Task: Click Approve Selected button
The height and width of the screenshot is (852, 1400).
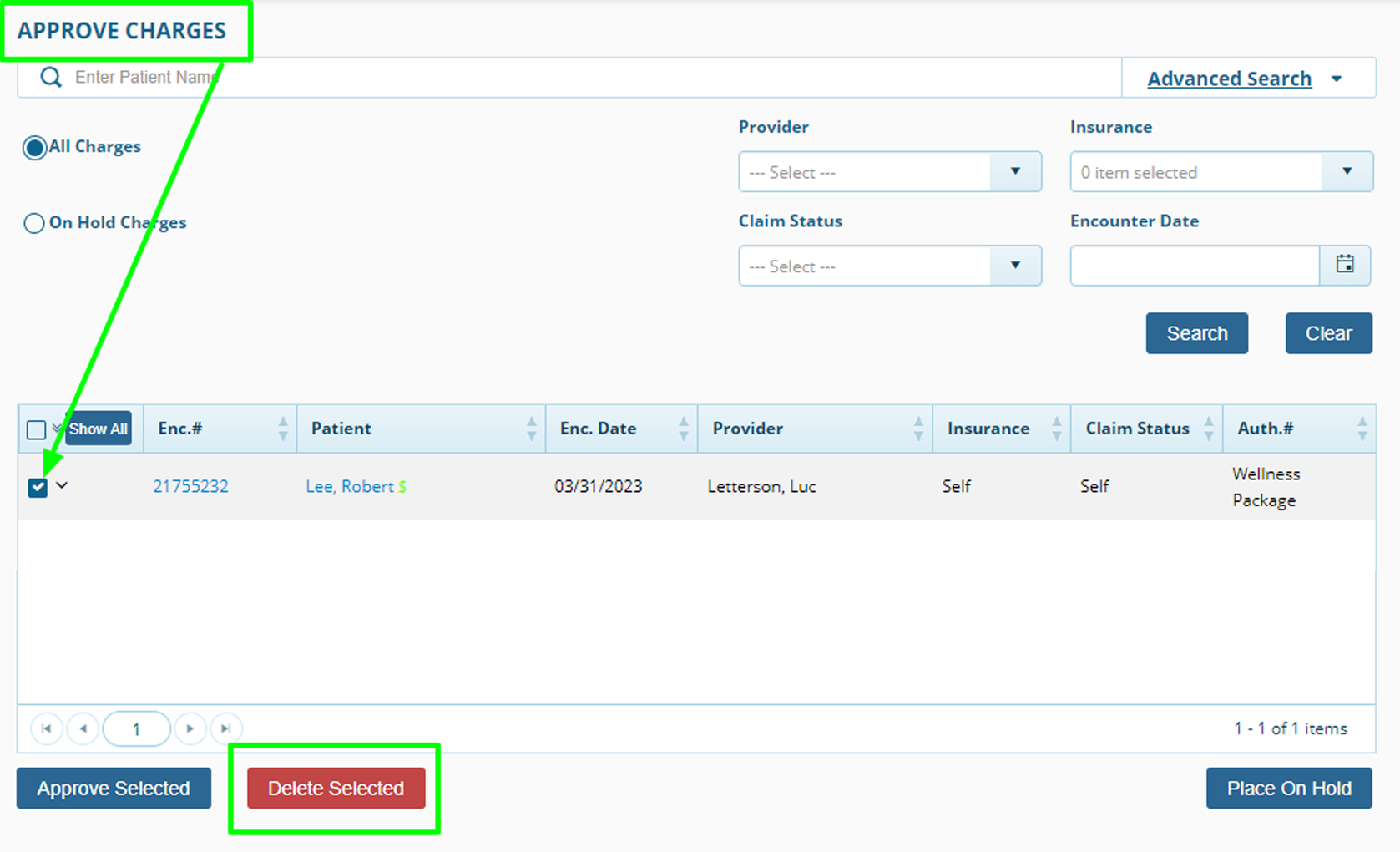Action: [x=114, y=789]
